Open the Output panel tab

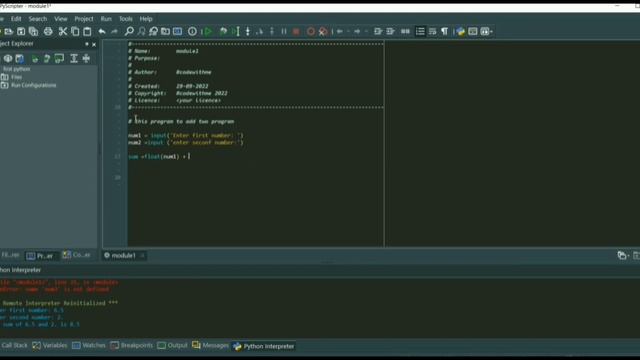coord(172,345)
